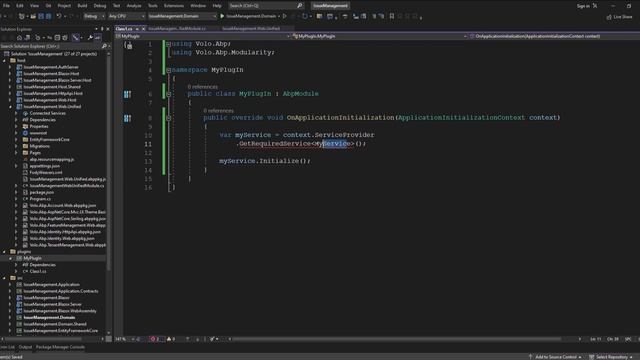The width and height of the screenshot is (640, 360).
Task: Open the Debug menu
Action: click(100, 6)
